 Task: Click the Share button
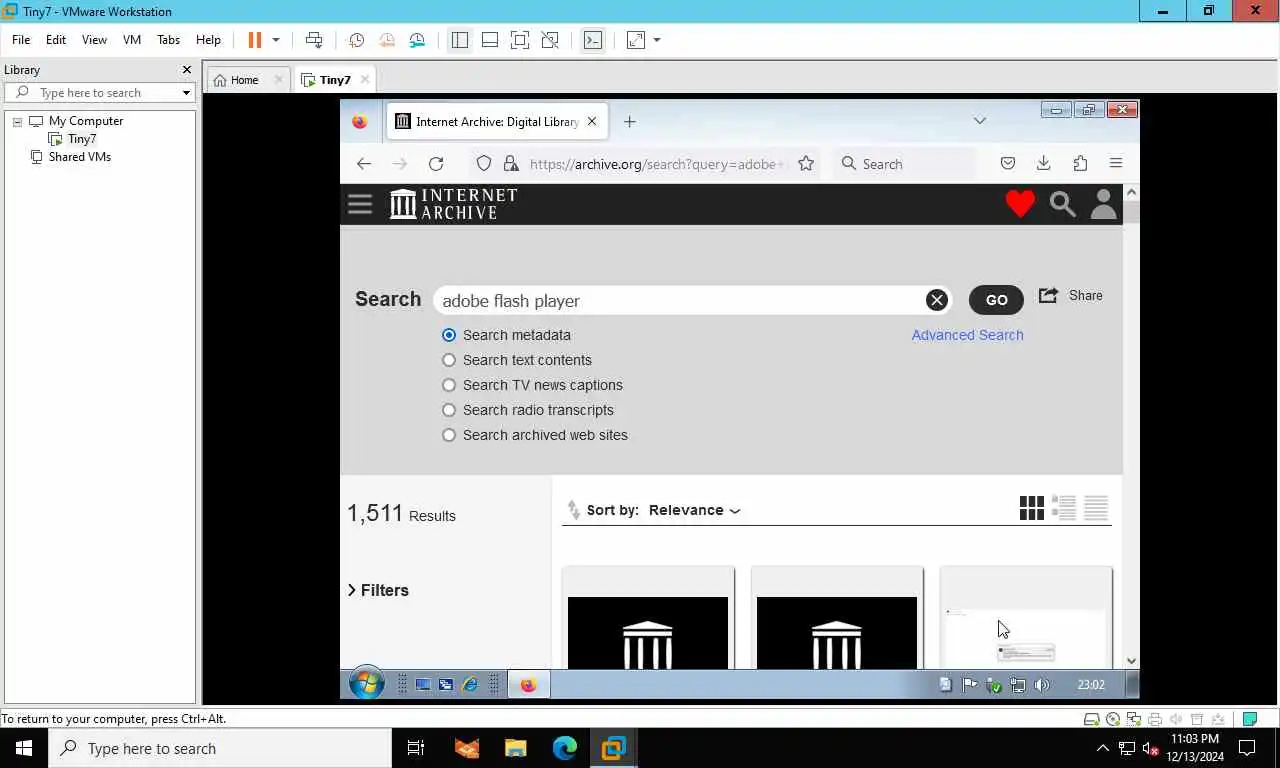pyautogui.click(x=1070, y=296)
